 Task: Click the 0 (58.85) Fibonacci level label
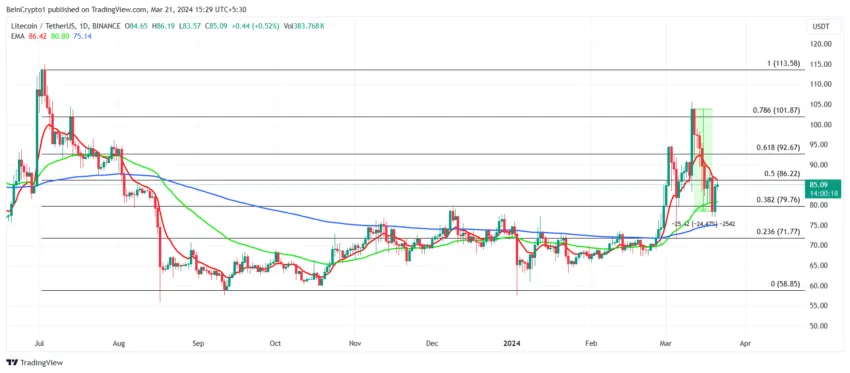[786, 284]
